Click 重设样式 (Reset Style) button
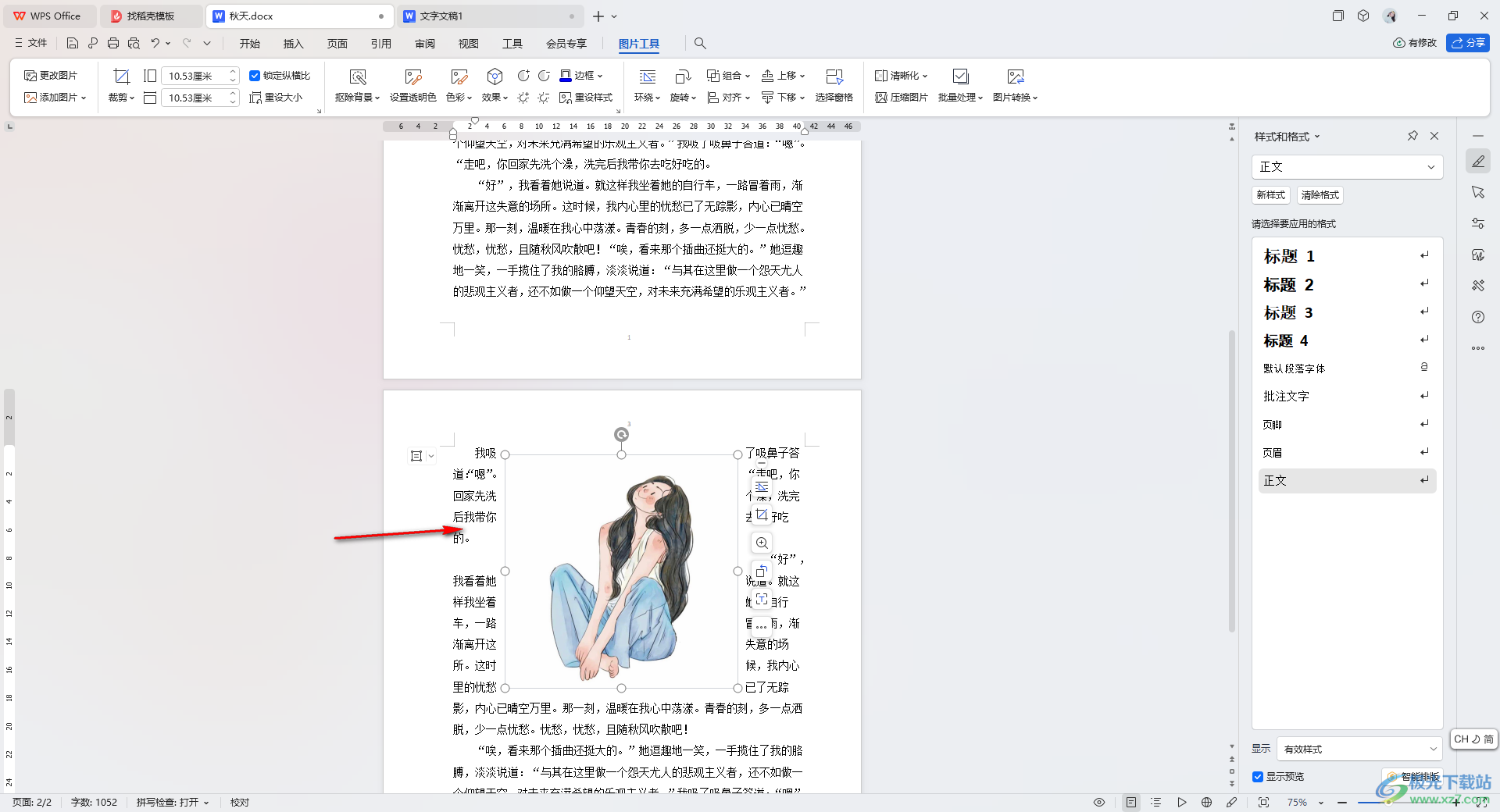 (x=586, y=98)
